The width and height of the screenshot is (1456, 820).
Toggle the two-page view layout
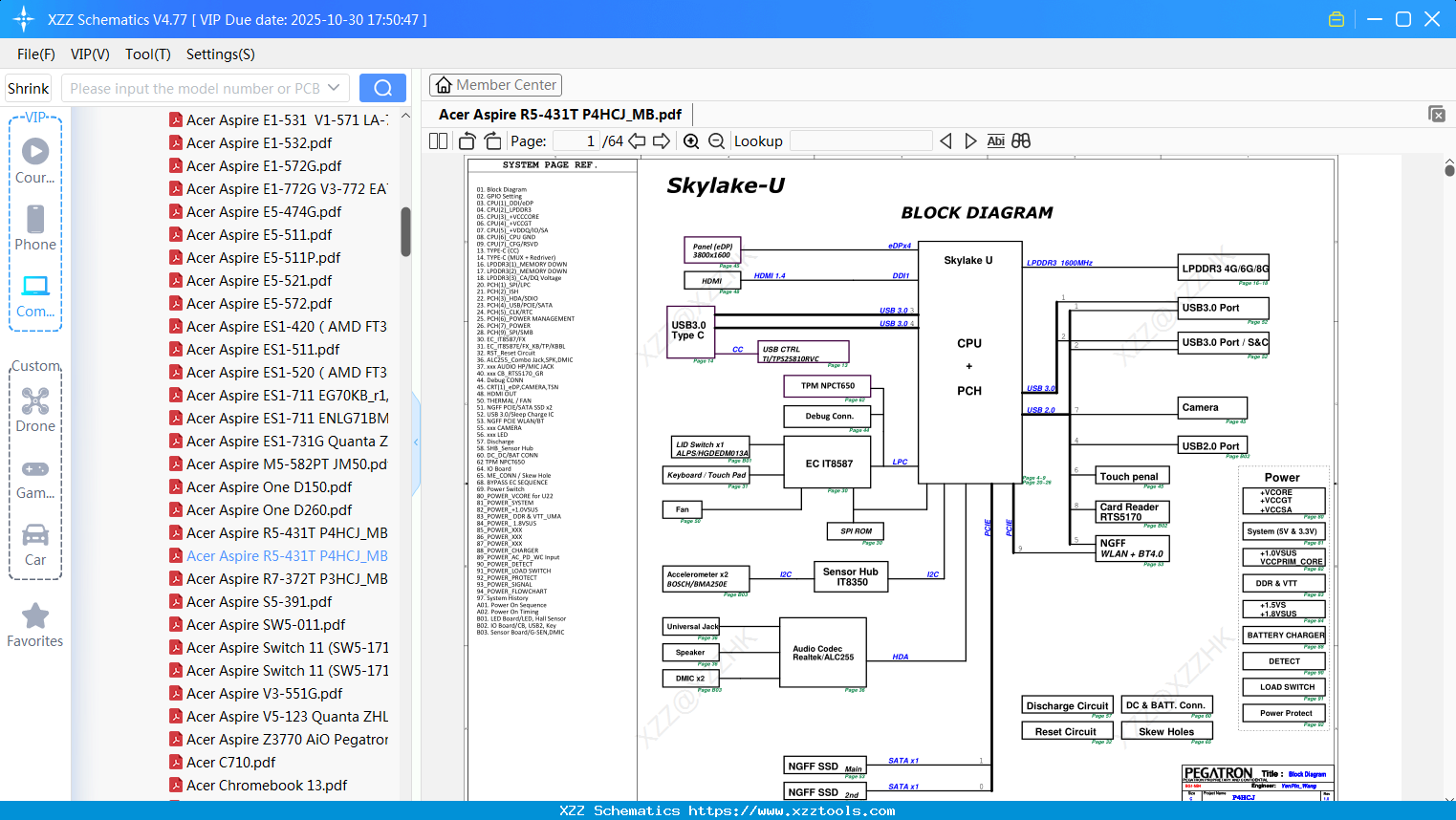click(438, 141)
